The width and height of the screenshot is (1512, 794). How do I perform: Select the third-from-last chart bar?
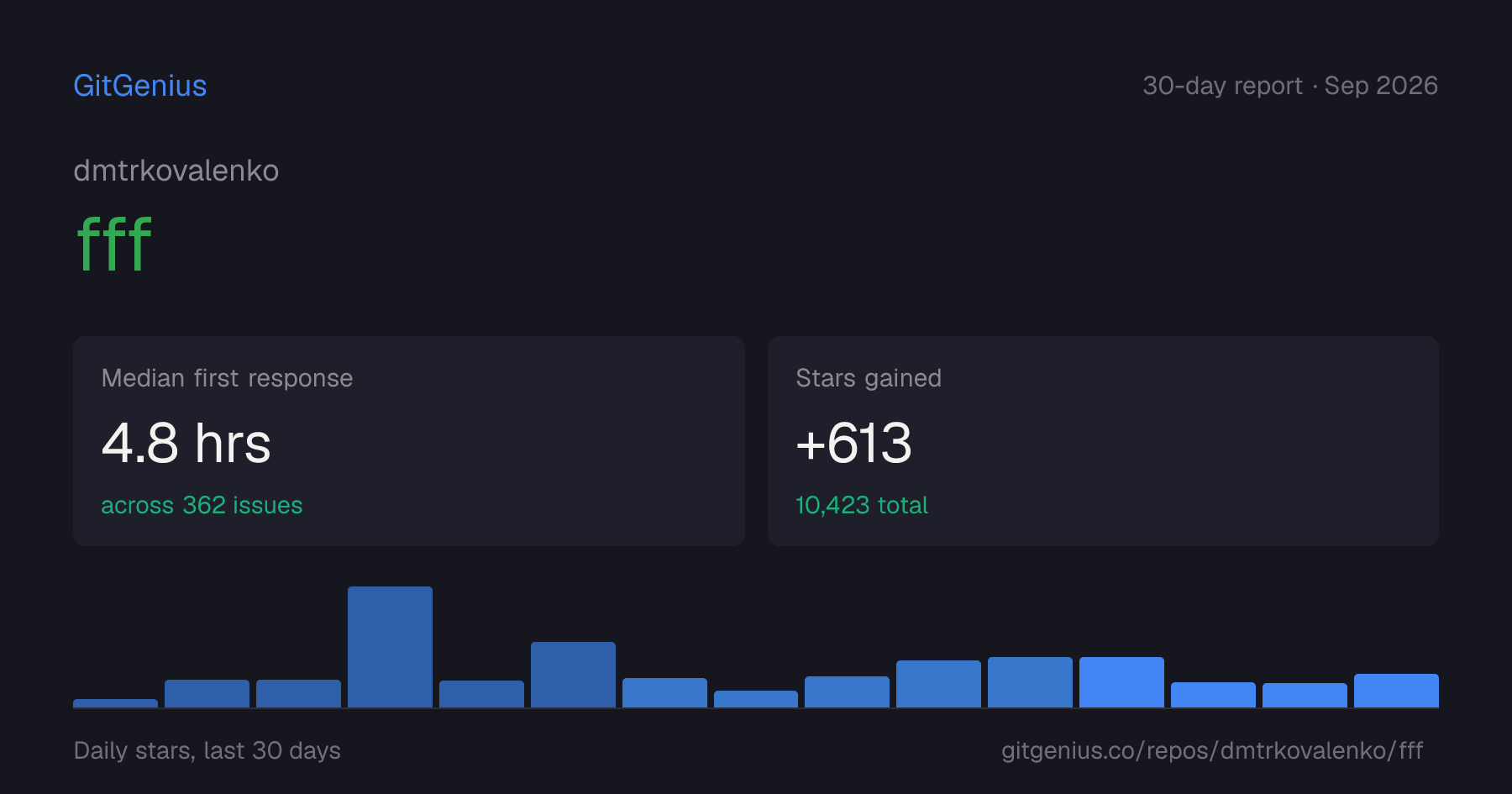pos(1213,695)
